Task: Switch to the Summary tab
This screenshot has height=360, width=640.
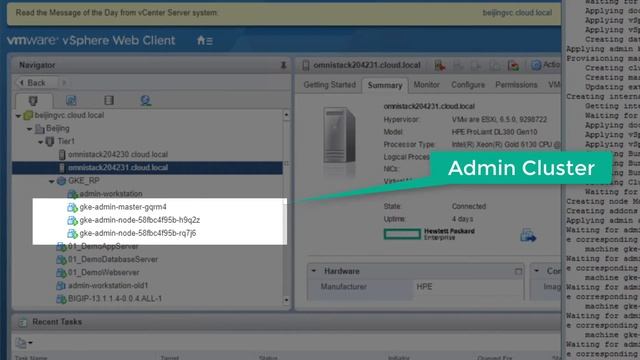Action: click(385, 85)
